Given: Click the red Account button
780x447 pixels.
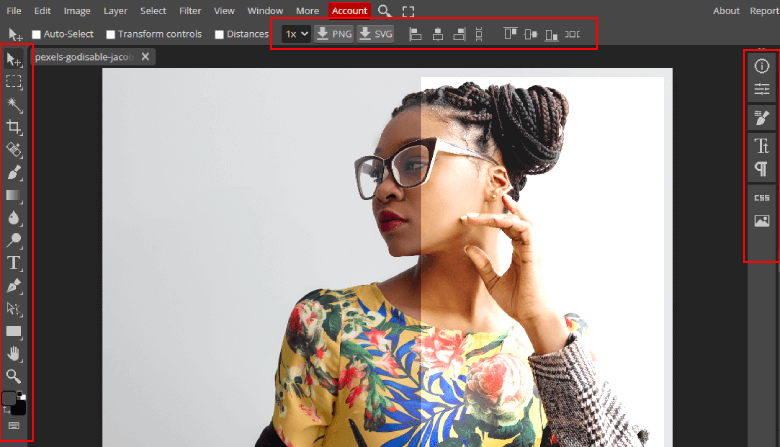Looking at the screenshot, I should click(x=349, y=11).
